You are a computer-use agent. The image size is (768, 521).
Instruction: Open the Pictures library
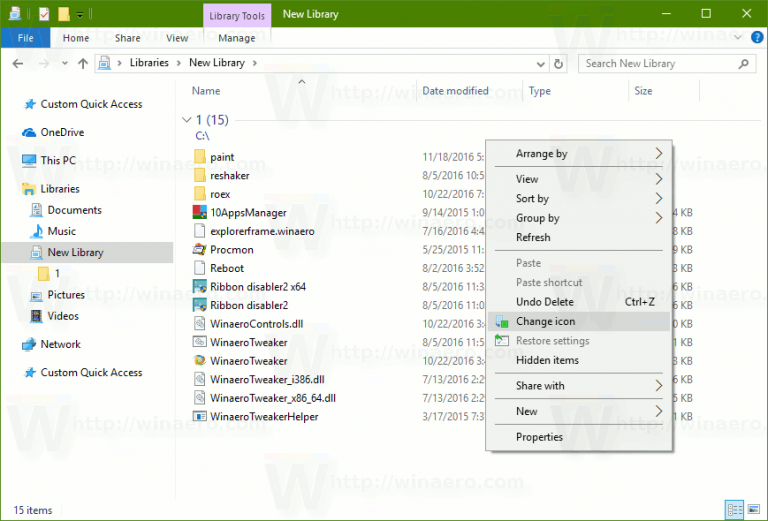coord(57,295)
